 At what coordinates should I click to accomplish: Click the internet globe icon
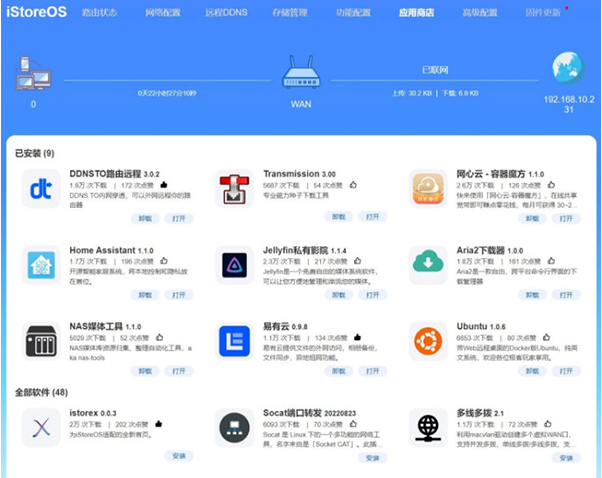point(569,68)
